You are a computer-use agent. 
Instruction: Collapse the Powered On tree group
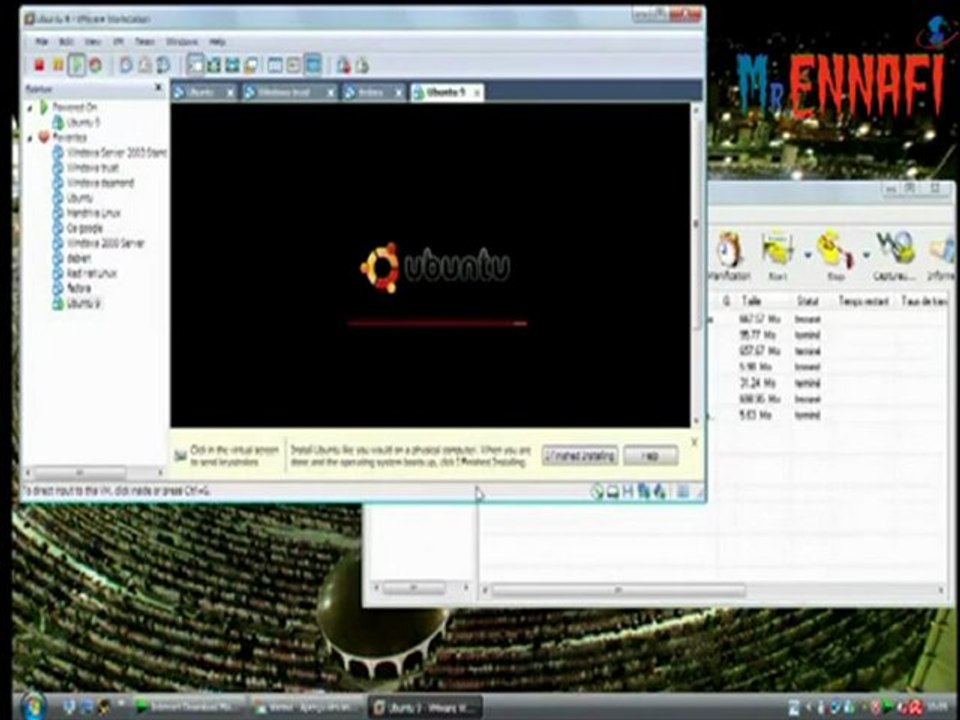tap(30, 108)
